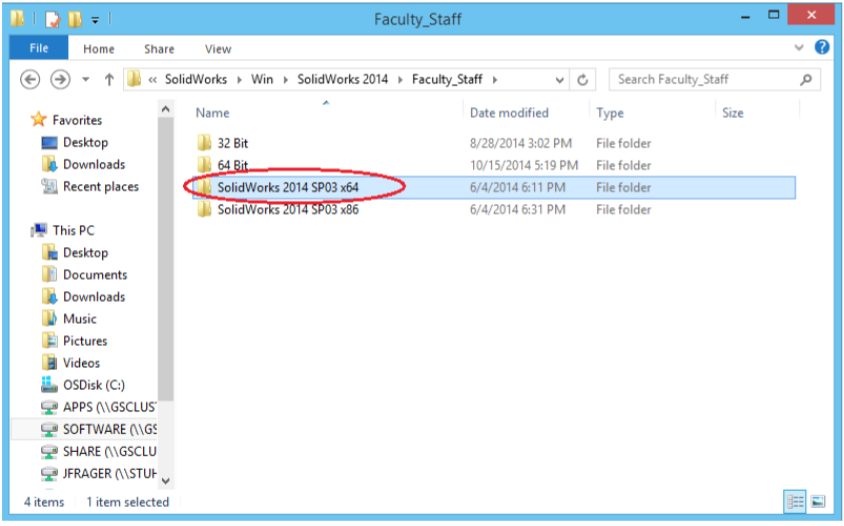The image size is (844, 526).
Task: Refresh the current folder view
Action: (x=582, y=80)
